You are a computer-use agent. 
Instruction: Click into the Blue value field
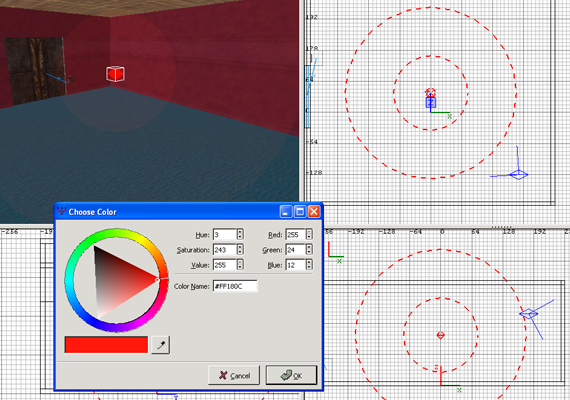click(295, 265)
